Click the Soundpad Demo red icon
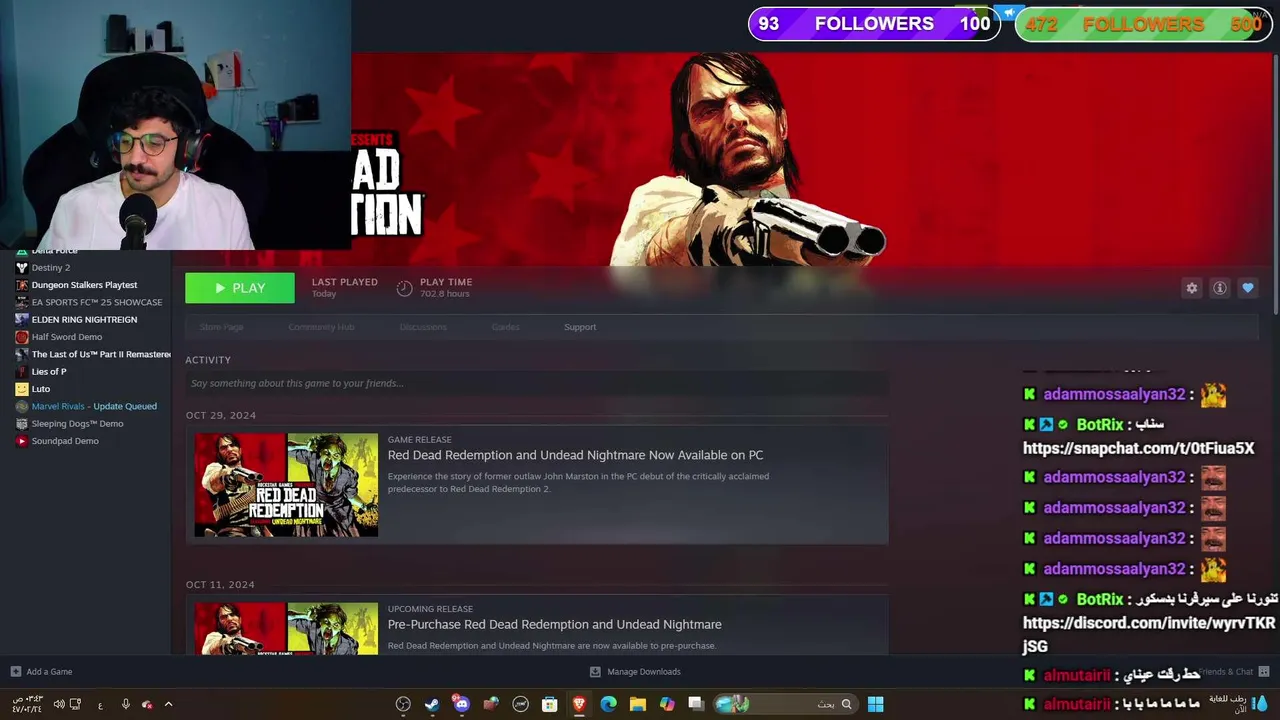Screen dimensions: 1280x720 tap(21, 441)
